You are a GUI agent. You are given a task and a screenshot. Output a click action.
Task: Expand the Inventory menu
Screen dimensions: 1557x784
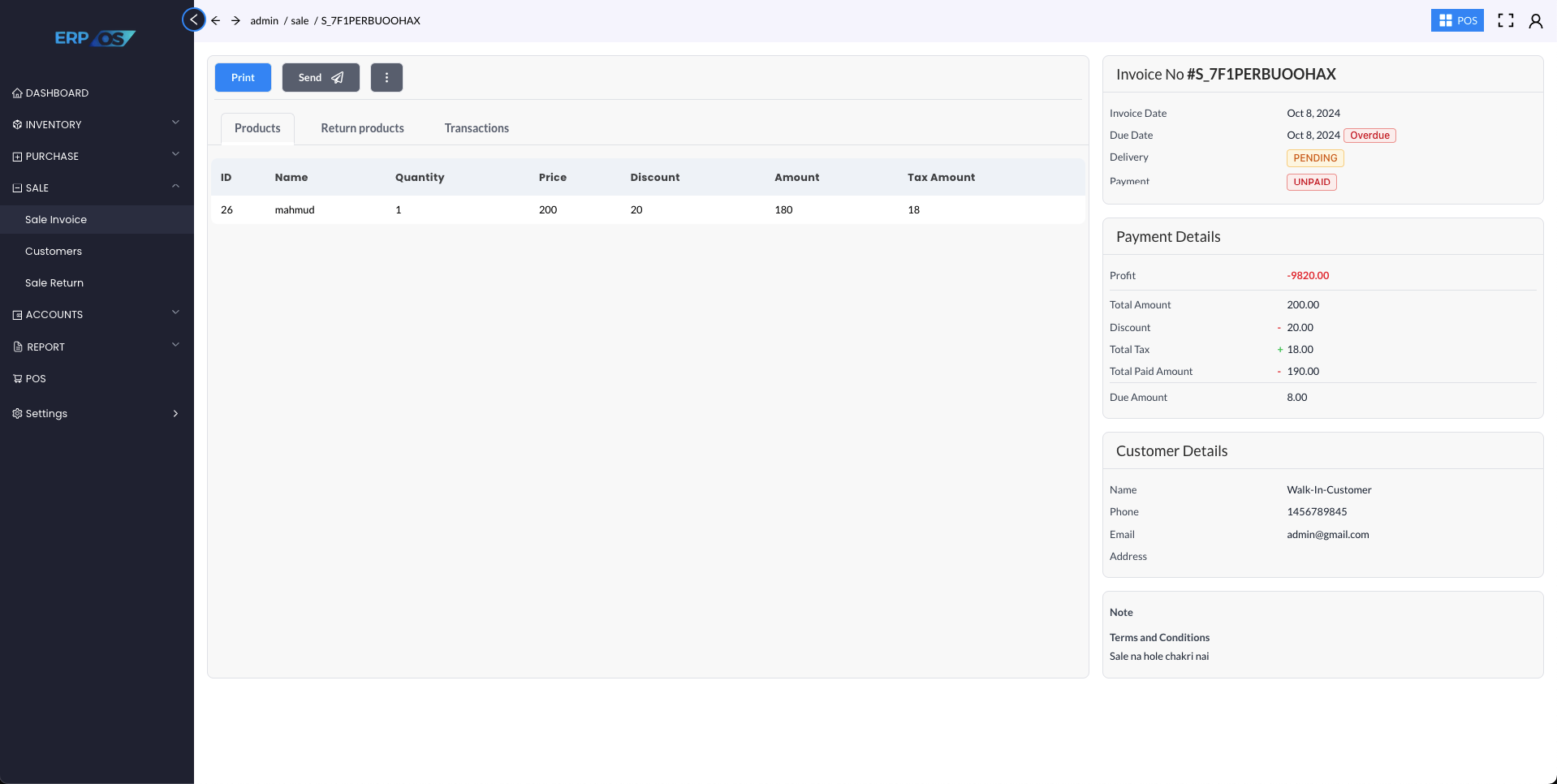click(54, 124)
